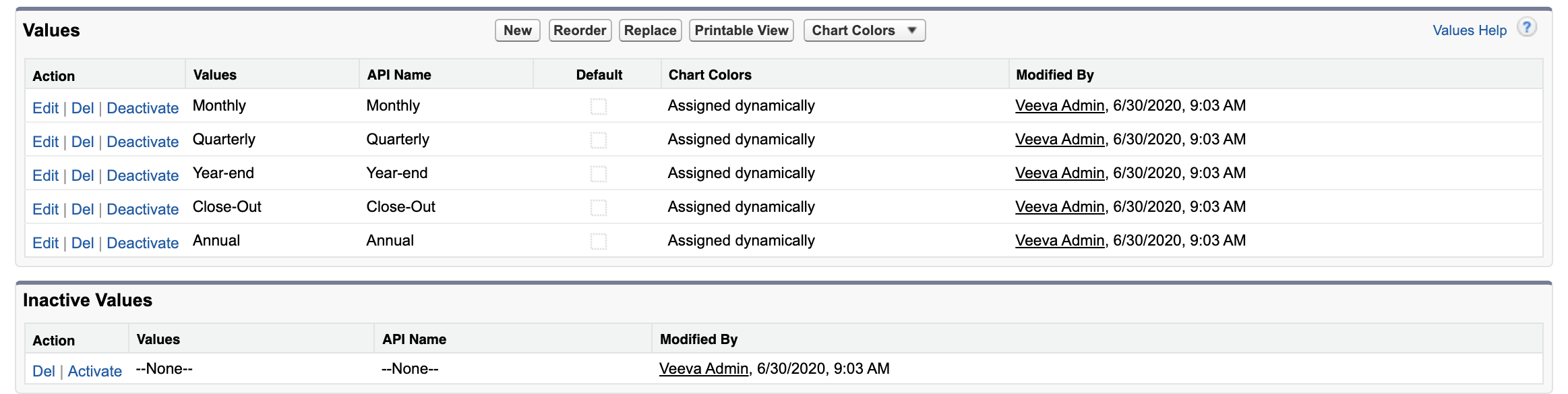
Task: Click the Reorder button
Action: click(579, 30)
